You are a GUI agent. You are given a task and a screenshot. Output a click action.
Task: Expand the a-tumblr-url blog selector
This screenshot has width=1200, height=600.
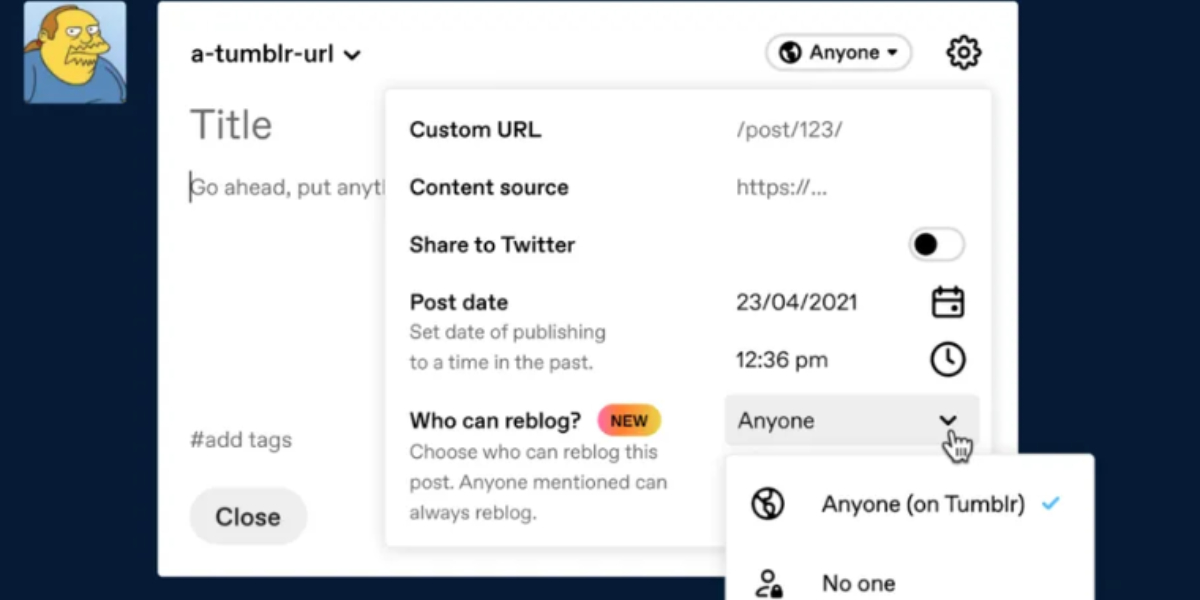pos(275,55)
